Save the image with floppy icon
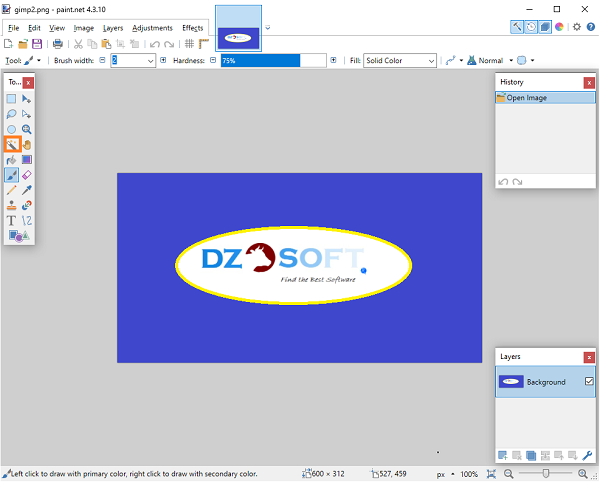 click(x=37, y=44)
